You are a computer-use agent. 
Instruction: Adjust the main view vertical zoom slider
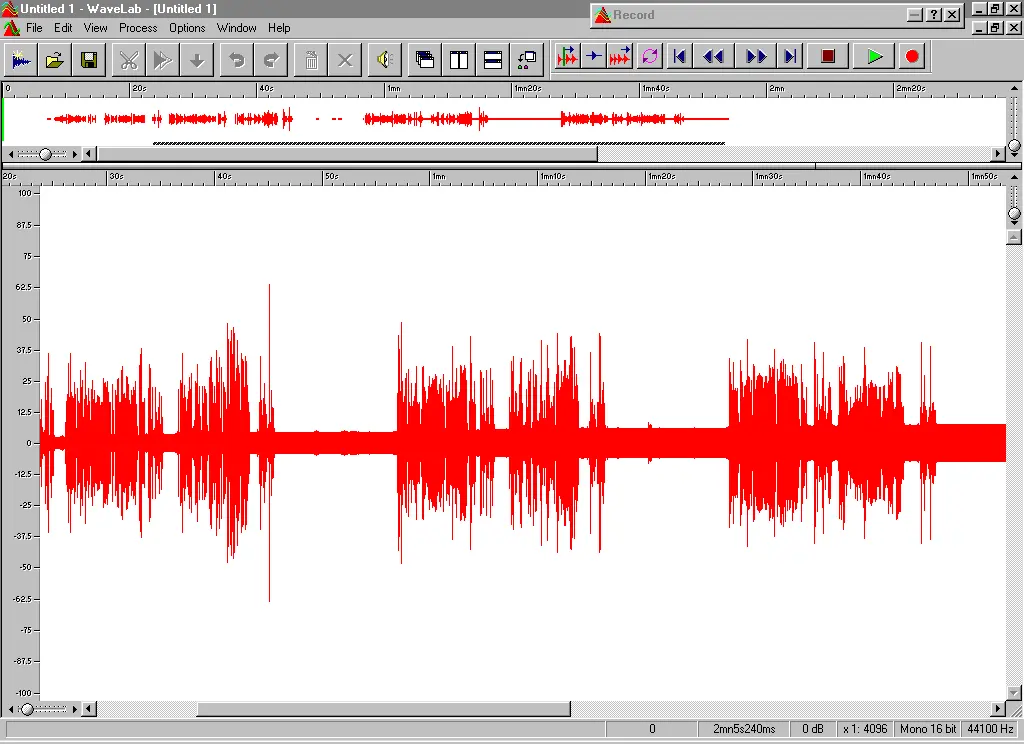coord(1014,214)
